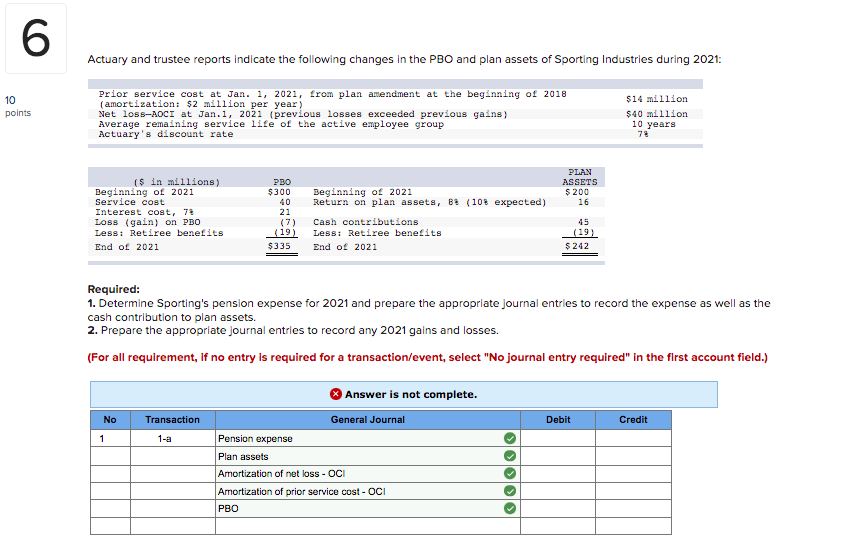
Task: Click the green checkmark beside PBO
Action: click(510, 509)
